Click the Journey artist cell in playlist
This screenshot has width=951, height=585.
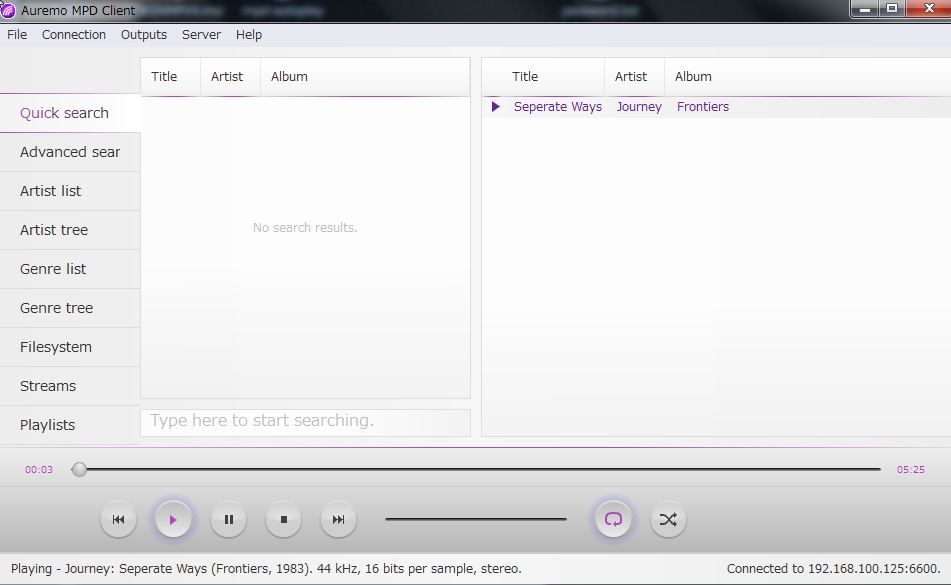click(x=639, y=107)
